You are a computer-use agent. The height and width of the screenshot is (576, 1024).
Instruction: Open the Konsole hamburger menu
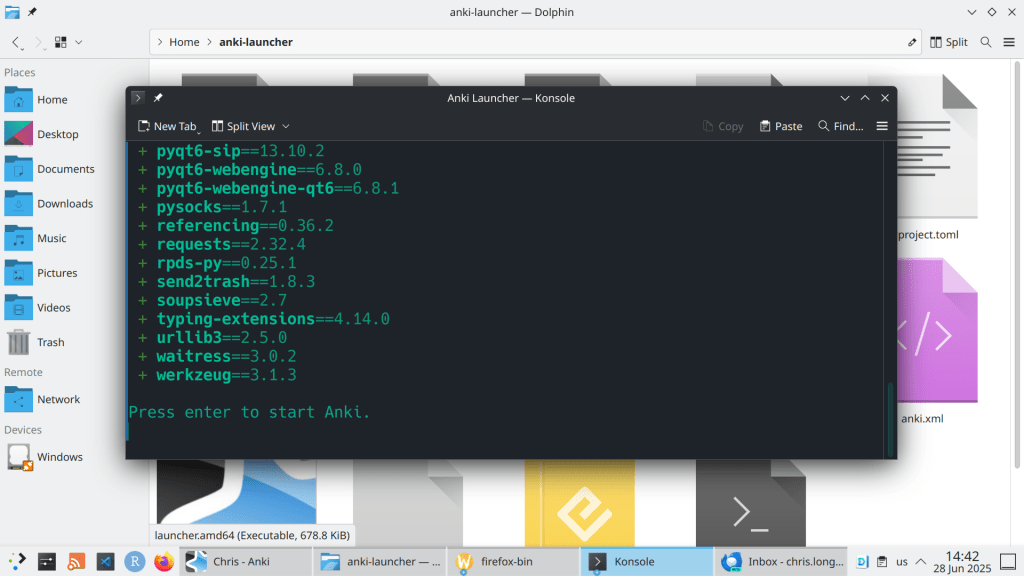tap(882, 126)
